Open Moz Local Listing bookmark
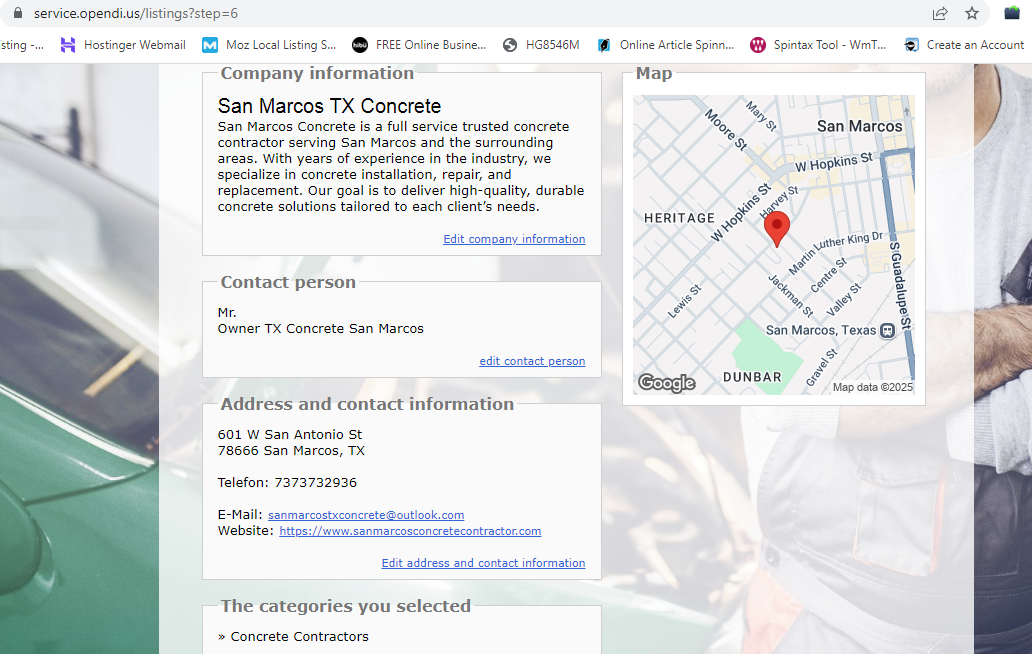1032x654 pixels. click(269, 45)
